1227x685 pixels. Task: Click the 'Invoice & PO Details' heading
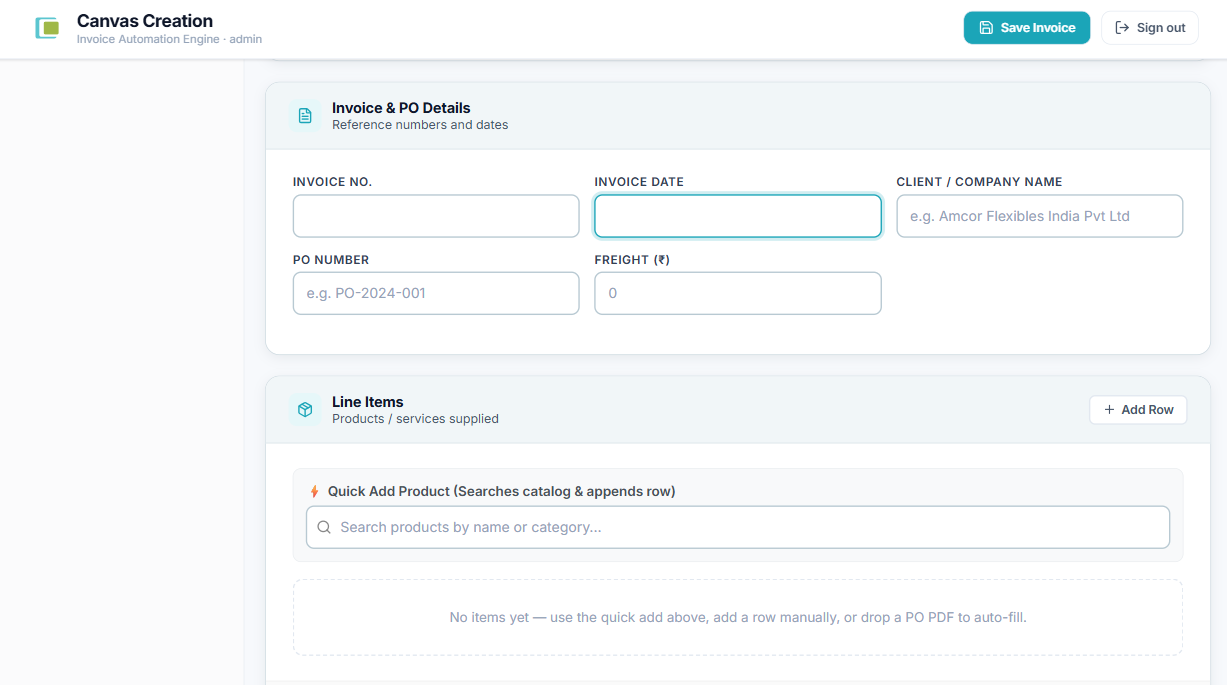click(401, 108)
